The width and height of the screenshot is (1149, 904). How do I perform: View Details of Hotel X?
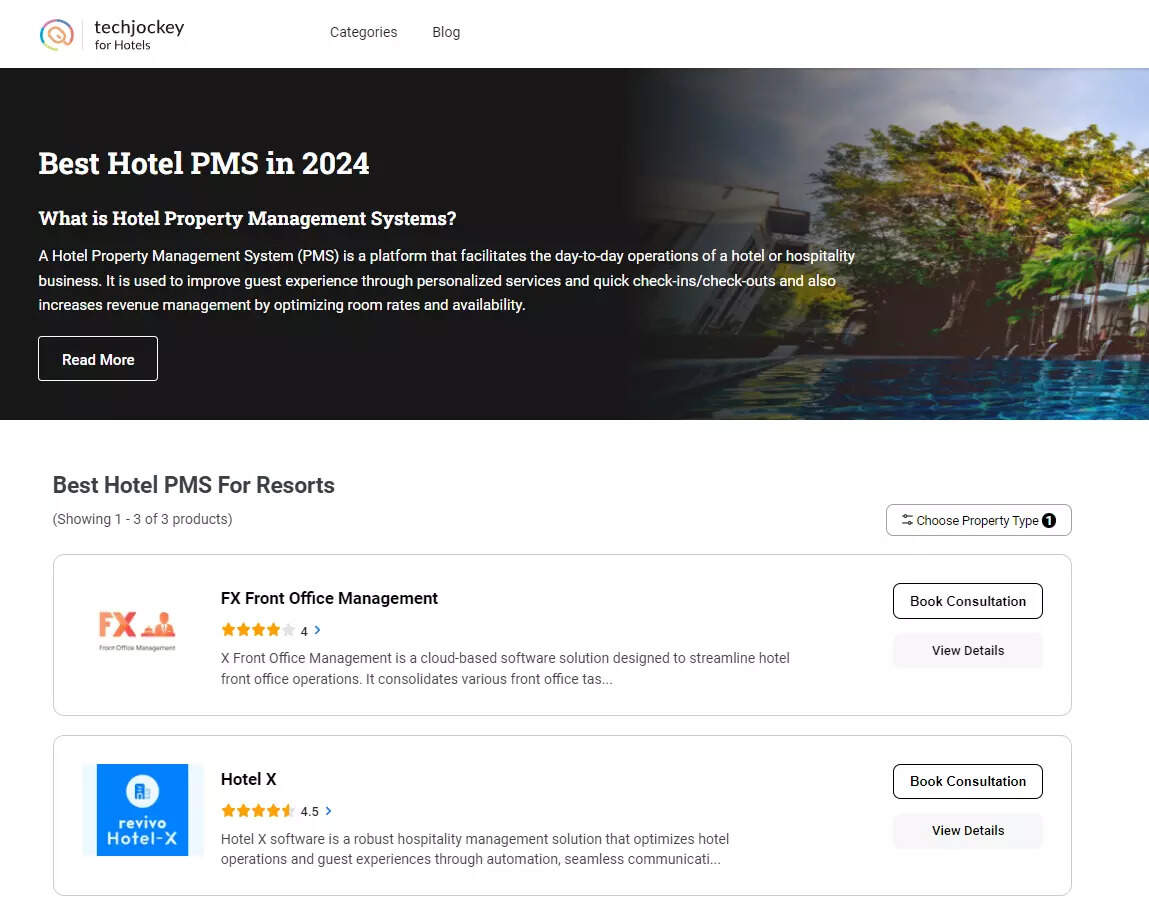point(967,830)
